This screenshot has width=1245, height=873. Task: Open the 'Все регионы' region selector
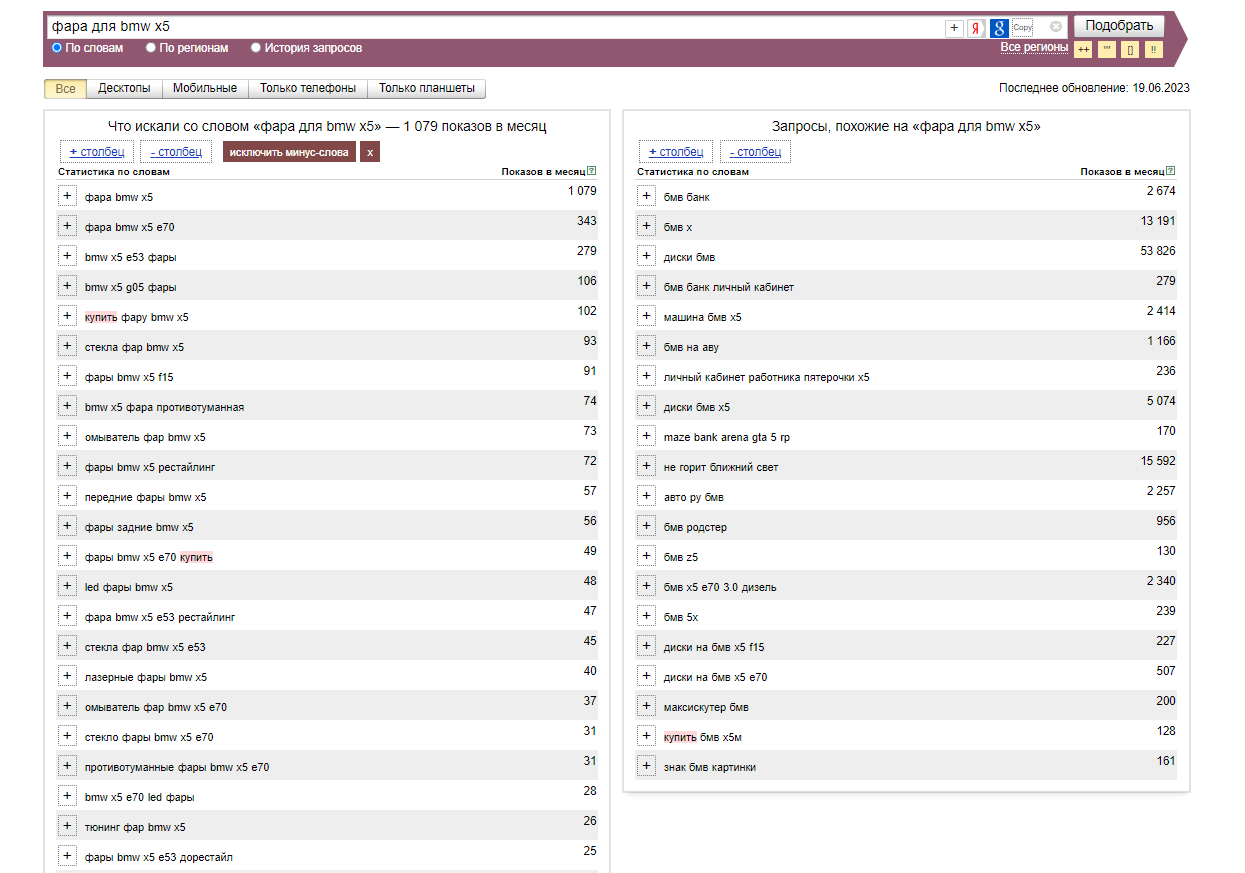[1034, 47]
